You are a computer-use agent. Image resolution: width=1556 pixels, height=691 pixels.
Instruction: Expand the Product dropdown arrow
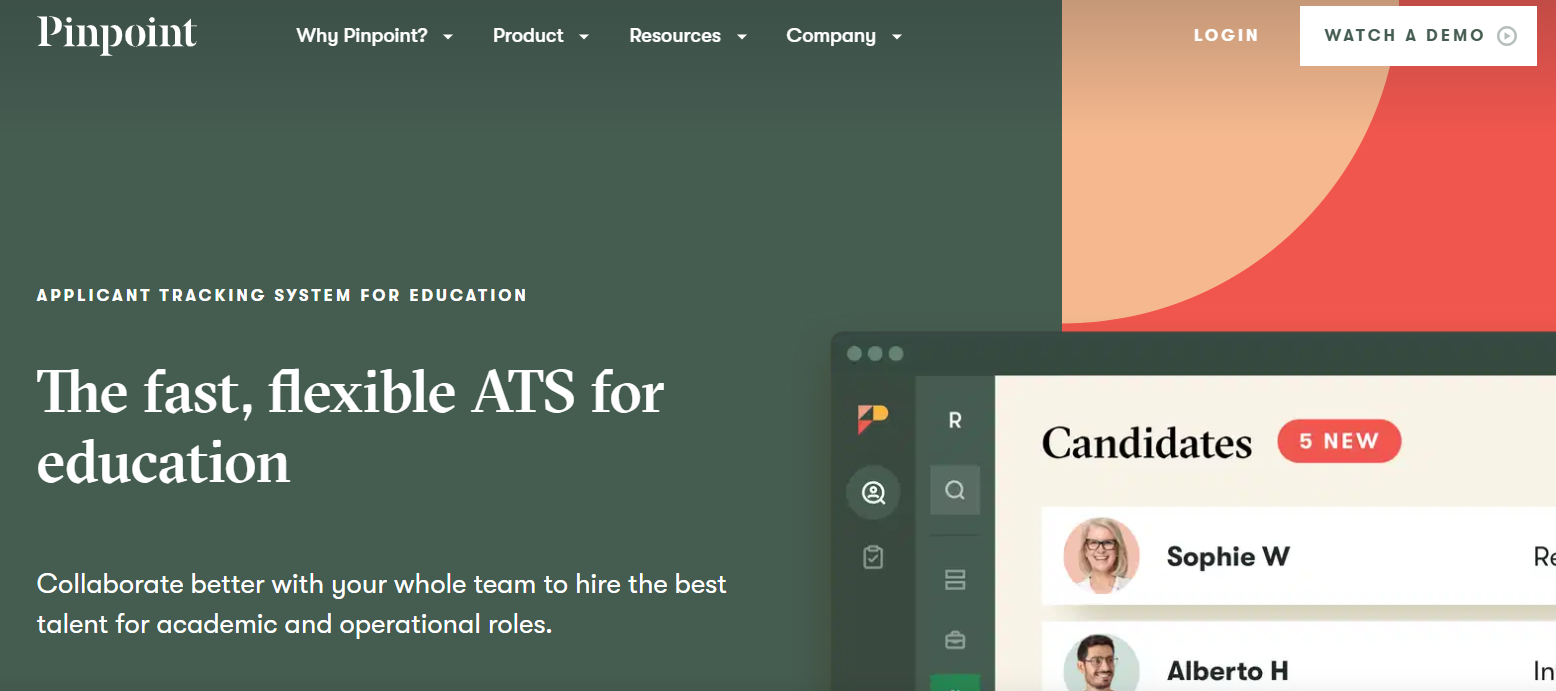584,37
